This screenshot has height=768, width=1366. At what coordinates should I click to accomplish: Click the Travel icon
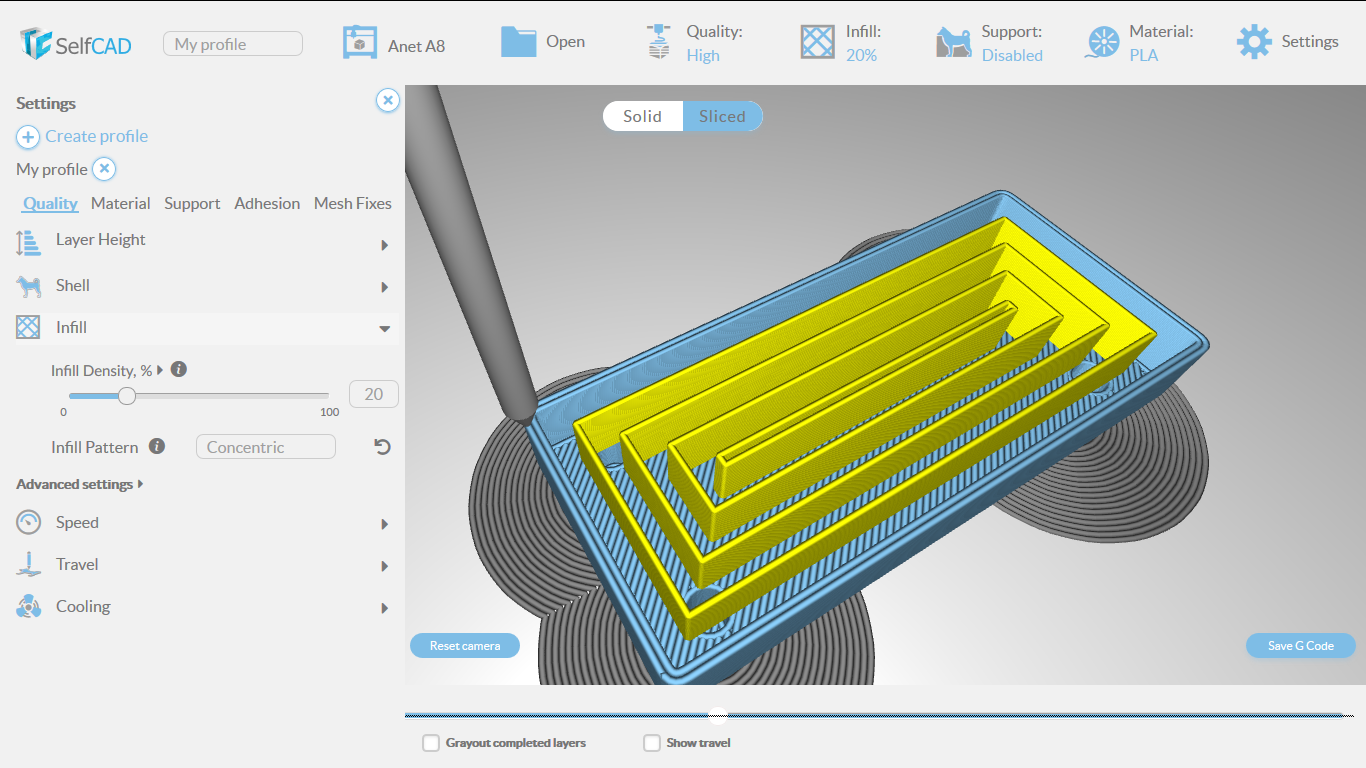pos(28,564)
